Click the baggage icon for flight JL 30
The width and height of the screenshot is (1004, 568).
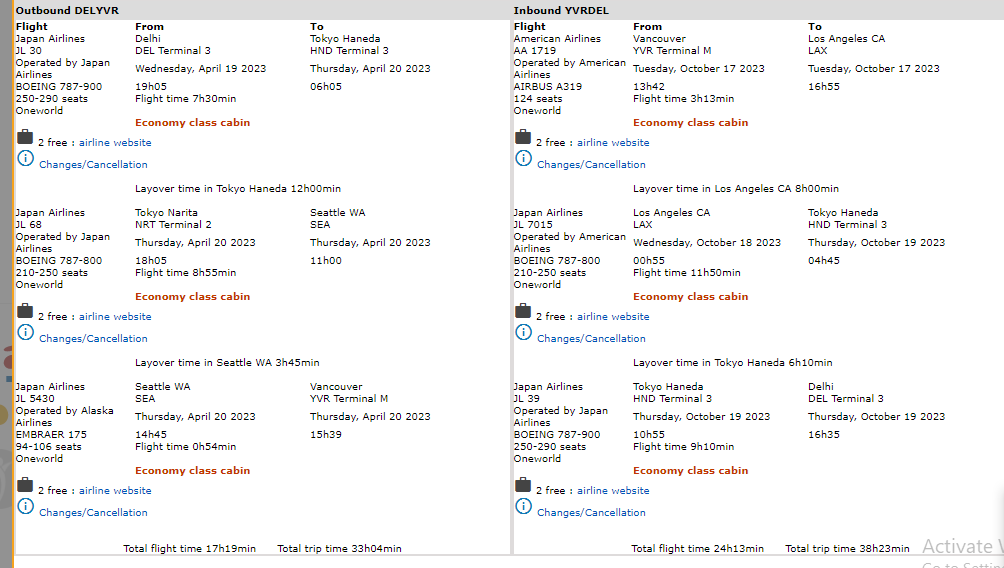25,137
